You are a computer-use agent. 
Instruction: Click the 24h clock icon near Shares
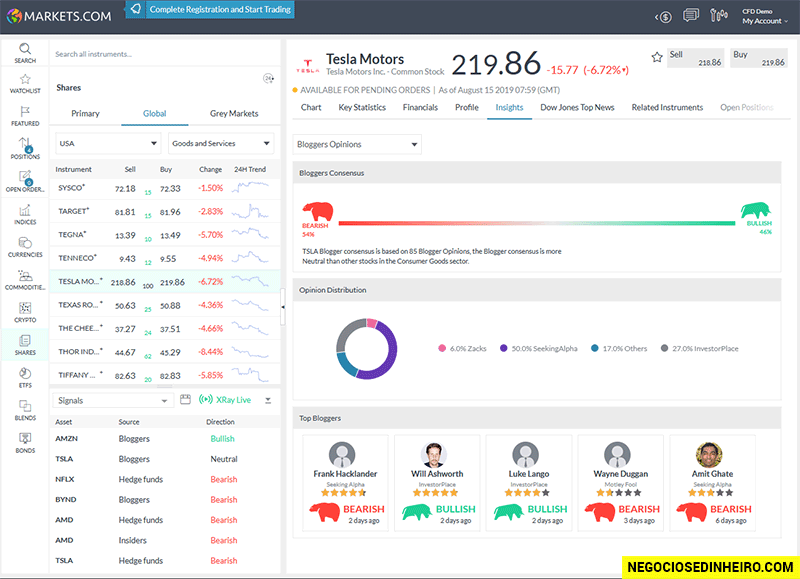tap(268, 79)
